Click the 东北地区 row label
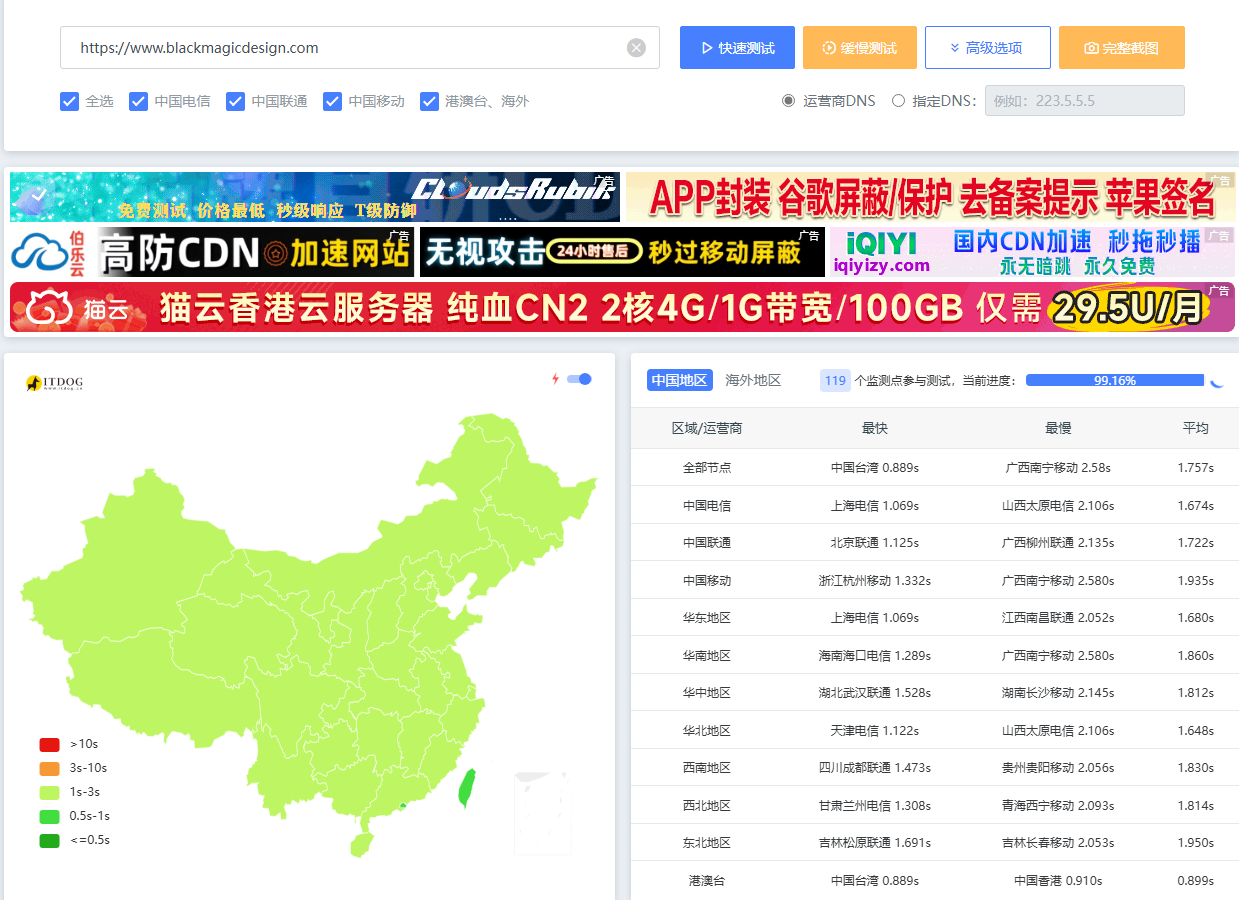 coord(707,843)
